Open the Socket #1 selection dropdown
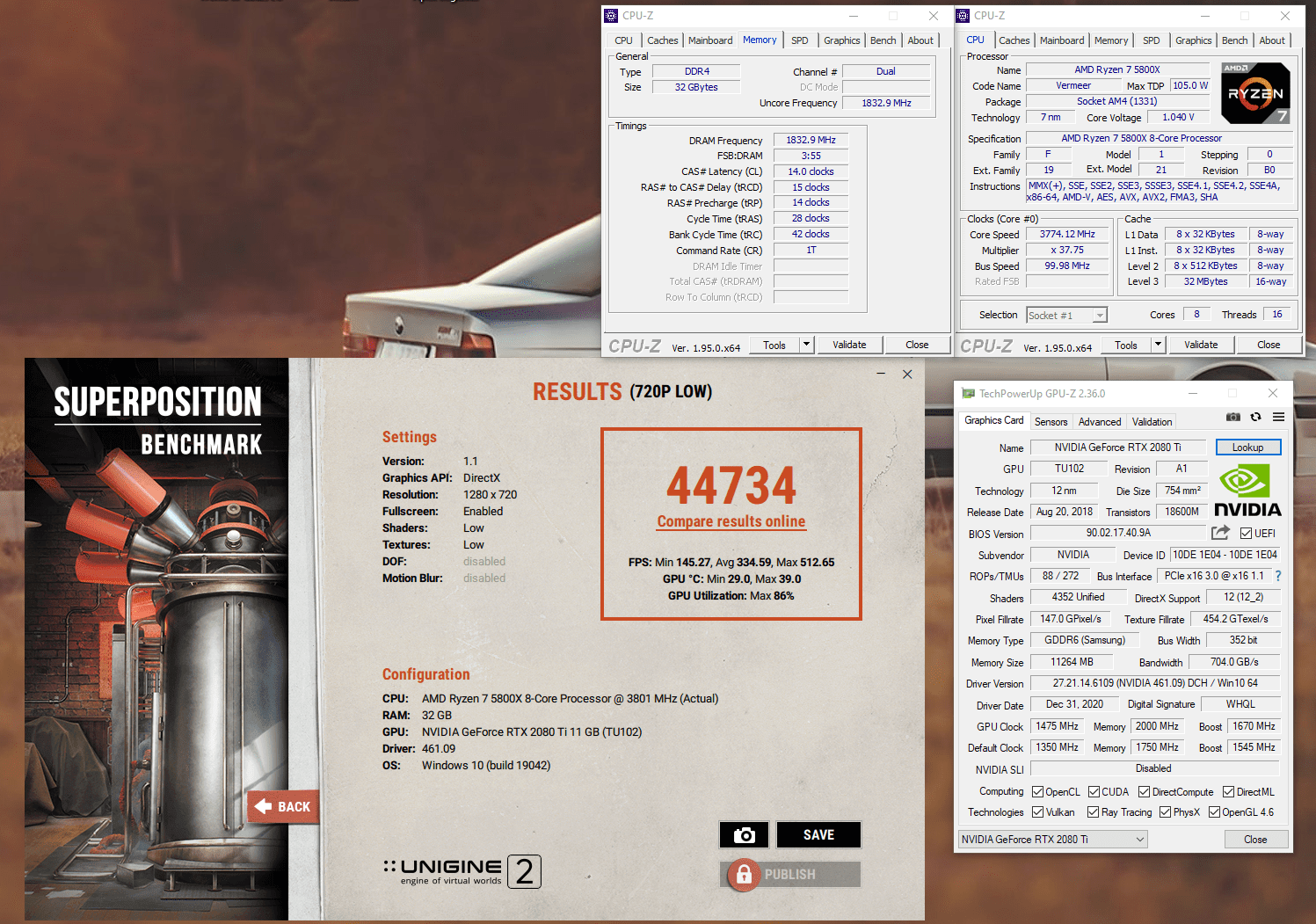This screenshot has height=924, width=1316. (x=1066, y=316)
